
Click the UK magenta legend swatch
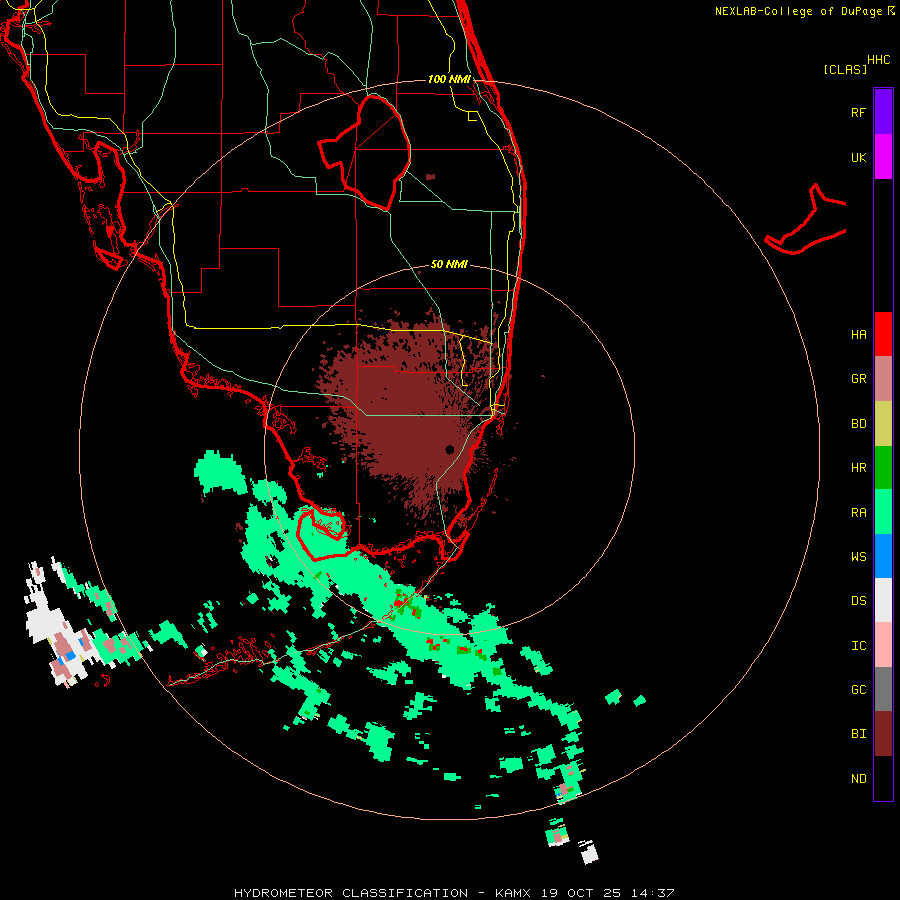pyautogui.click(x=883, y=157)
